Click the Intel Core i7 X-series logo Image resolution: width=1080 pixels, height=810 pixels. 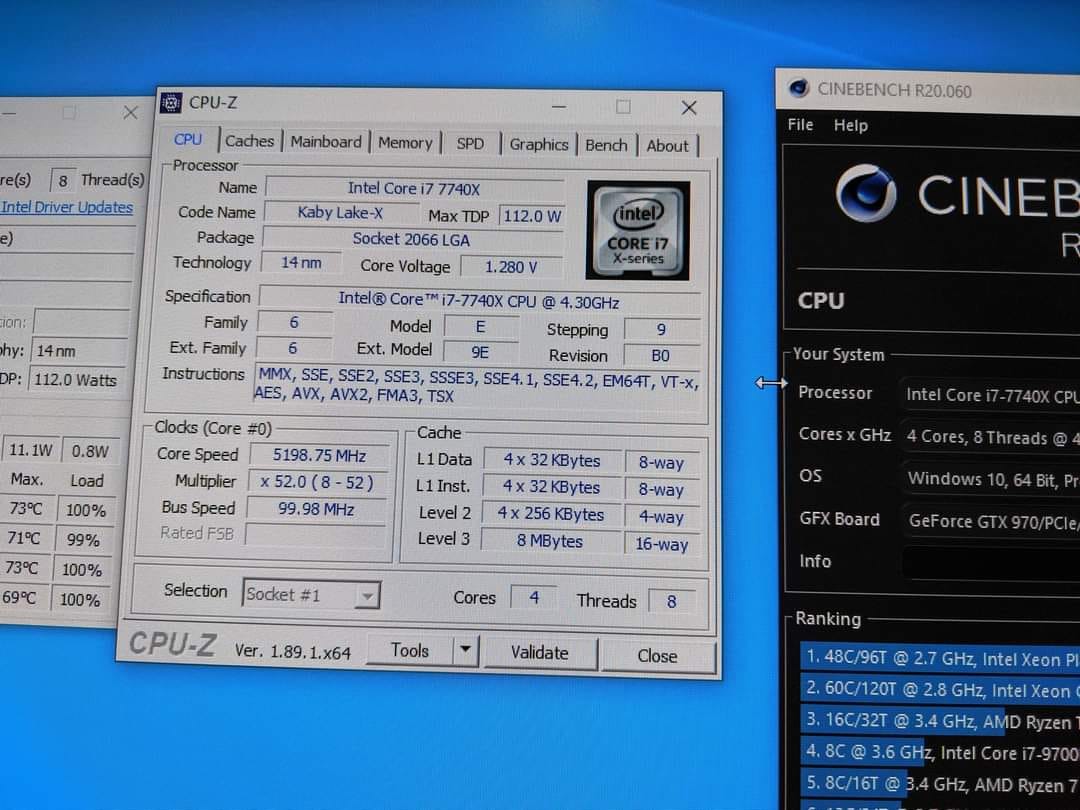pos(638,230)
